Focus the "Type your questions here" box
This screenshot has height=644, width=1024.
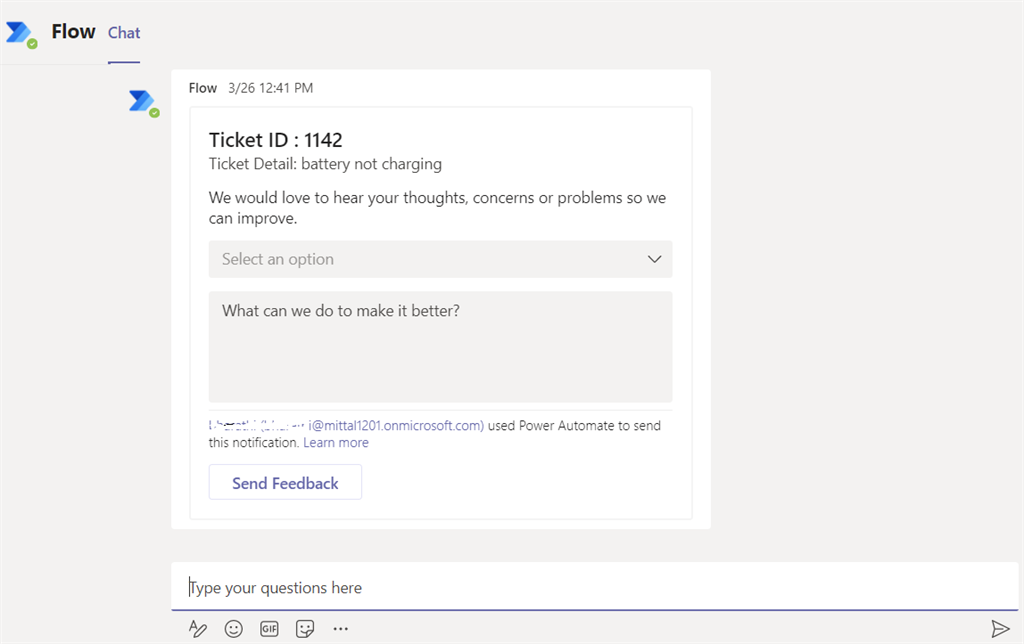click(590, 587)
